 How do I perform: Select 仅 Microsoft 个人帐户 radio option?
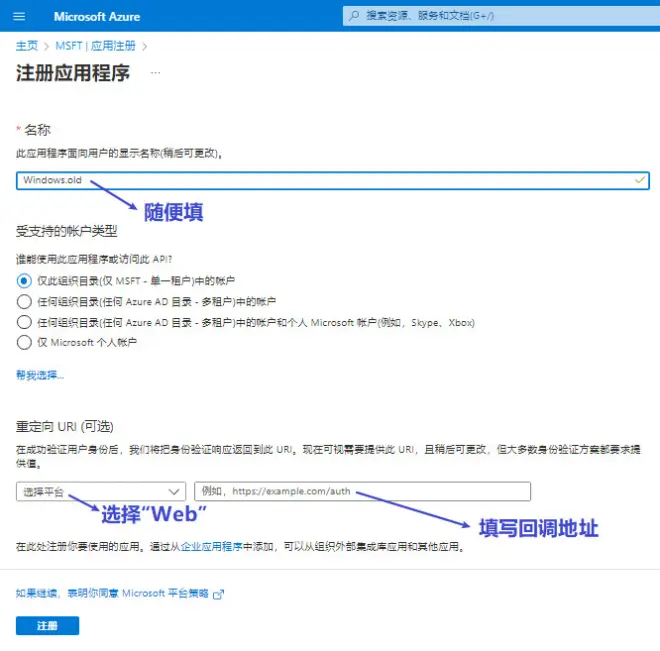tap(24, 343)
